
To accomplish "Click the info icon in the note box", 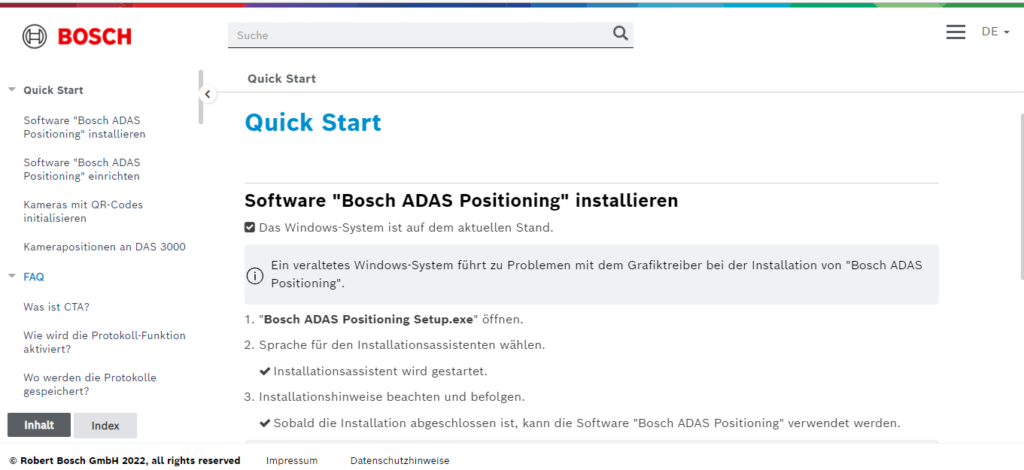I will pyautogui.click(x=254, y=275).
